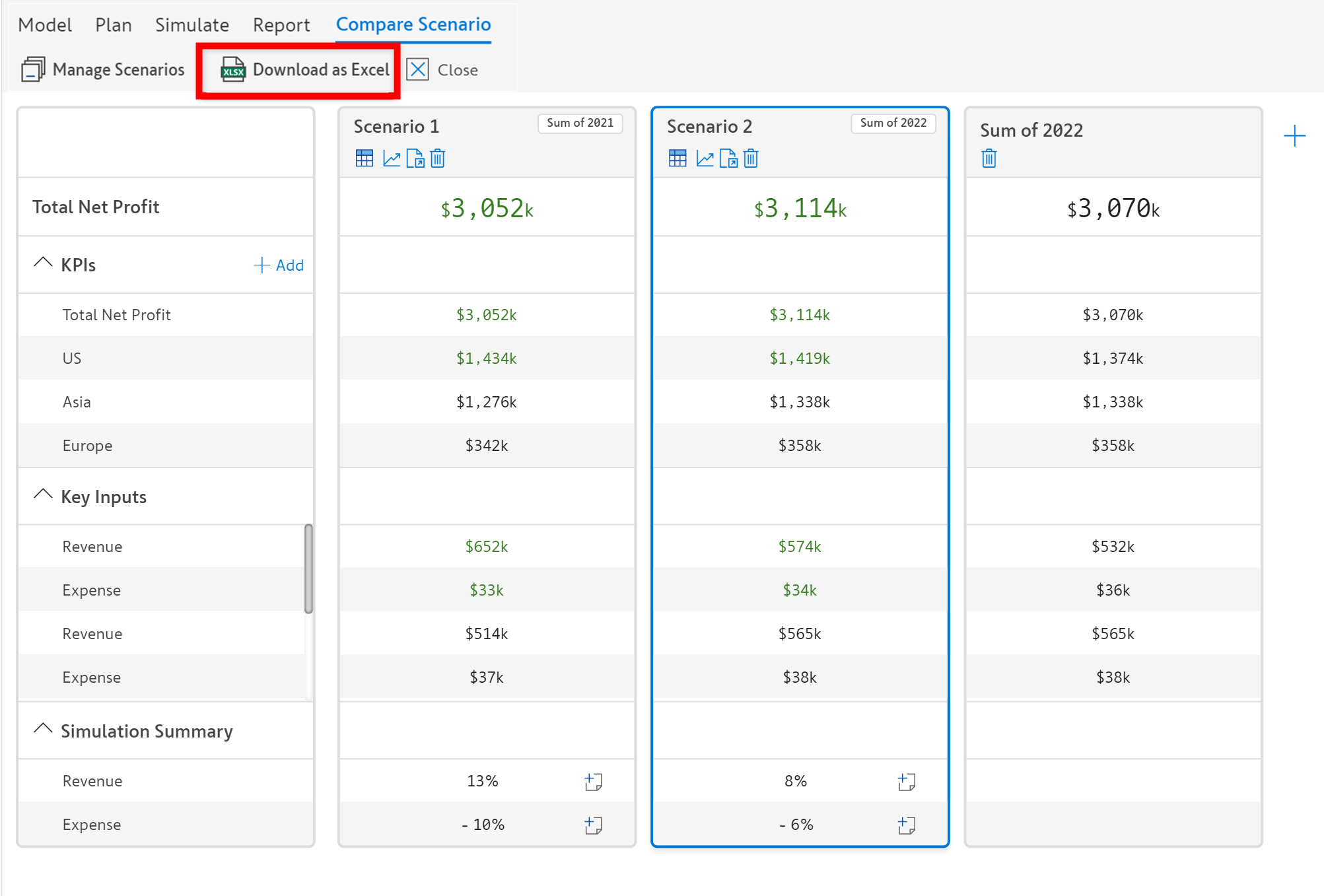Open Manage Scenarios
Viewport: 1324px width, 896px height.
coord(103,70)
